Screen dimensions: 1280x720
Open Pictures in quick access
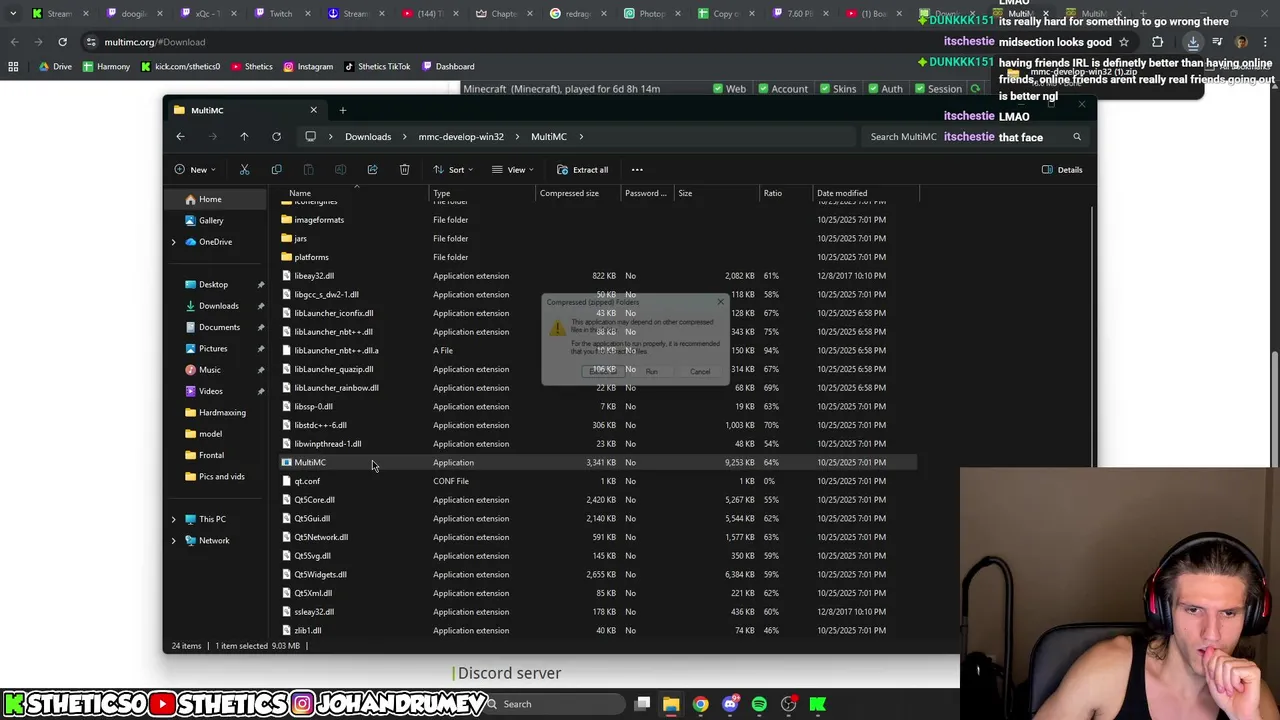coord(213,348)
